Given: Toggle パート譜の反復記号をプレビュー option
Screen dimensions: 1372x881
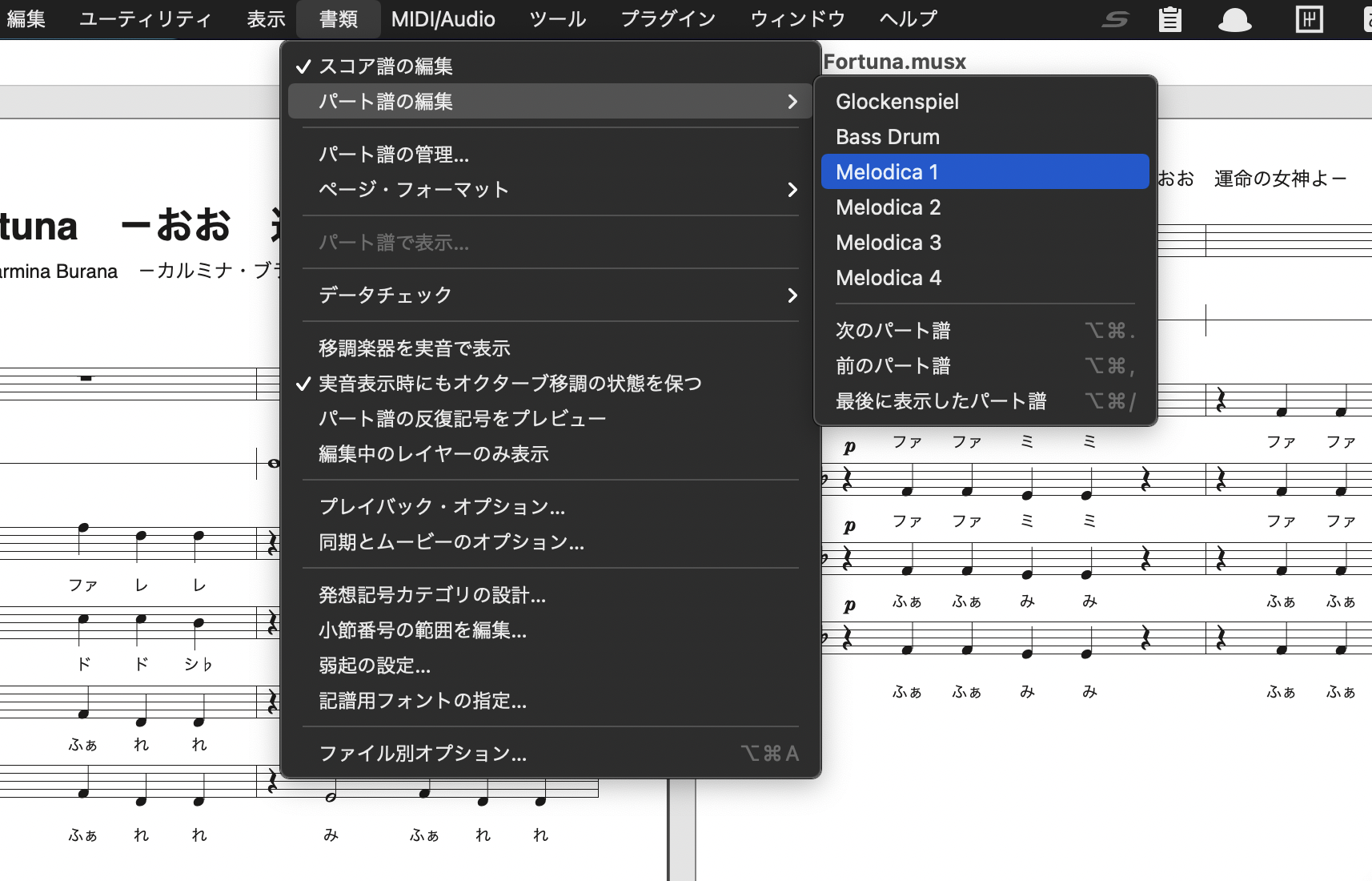Looking at the screenshot, I should [551, 419].
